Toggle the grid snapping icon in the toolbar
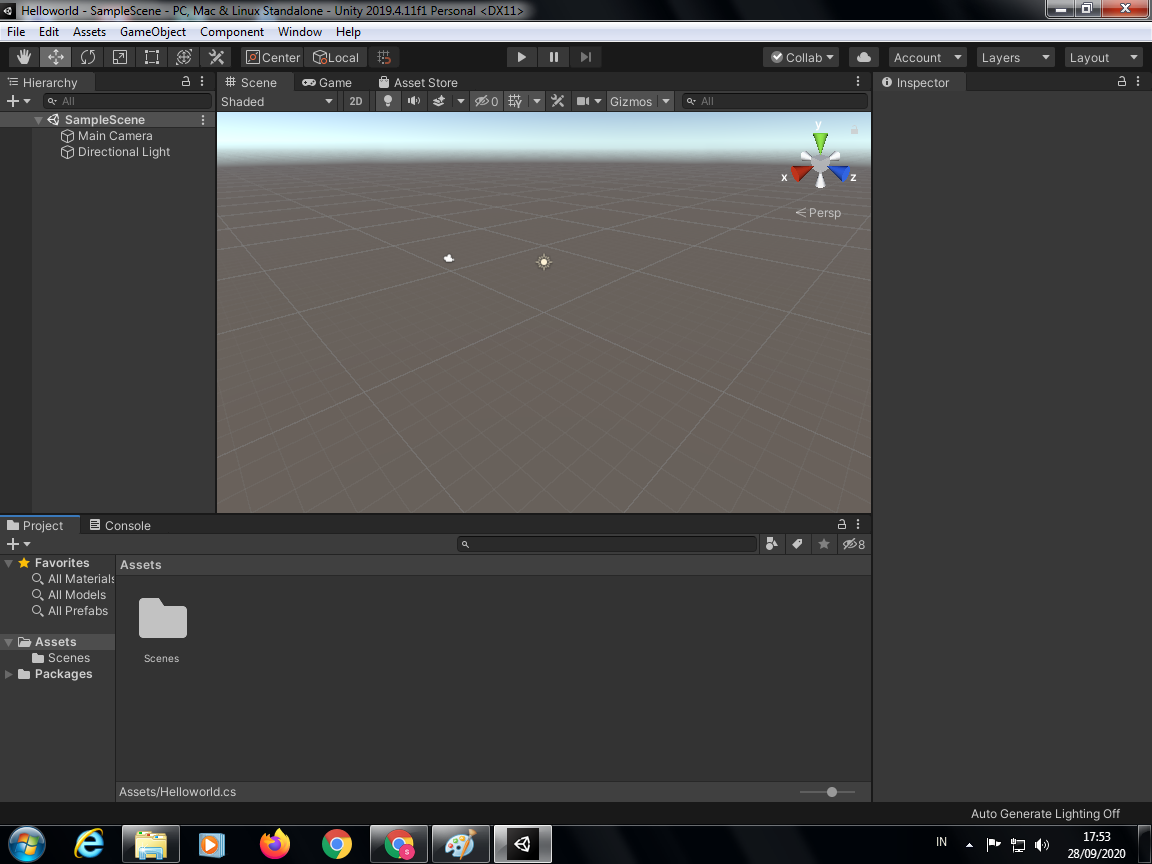 384,57
